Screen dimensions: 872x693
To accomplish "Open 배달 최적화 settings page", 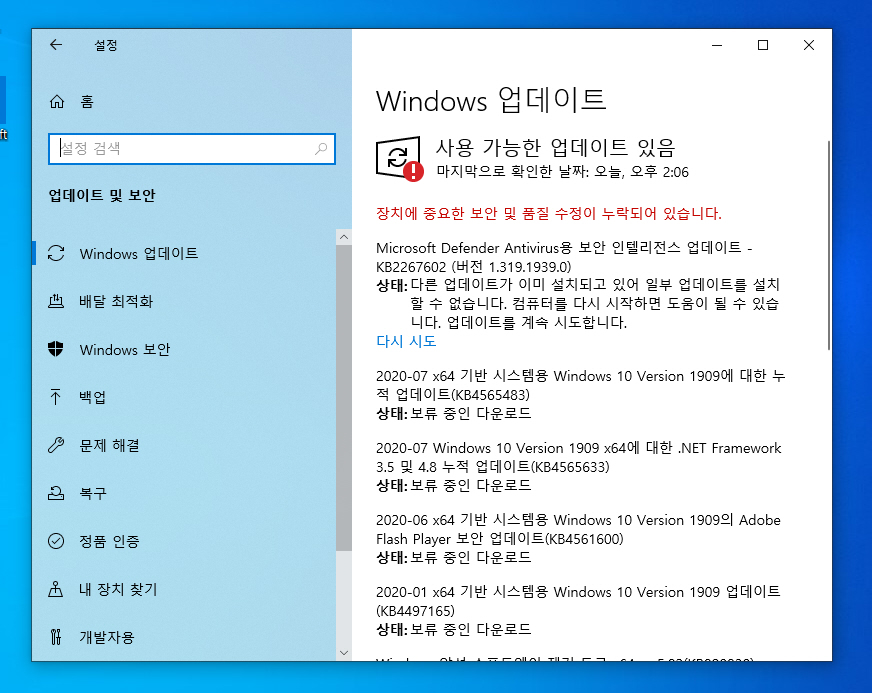I will 184,301.
